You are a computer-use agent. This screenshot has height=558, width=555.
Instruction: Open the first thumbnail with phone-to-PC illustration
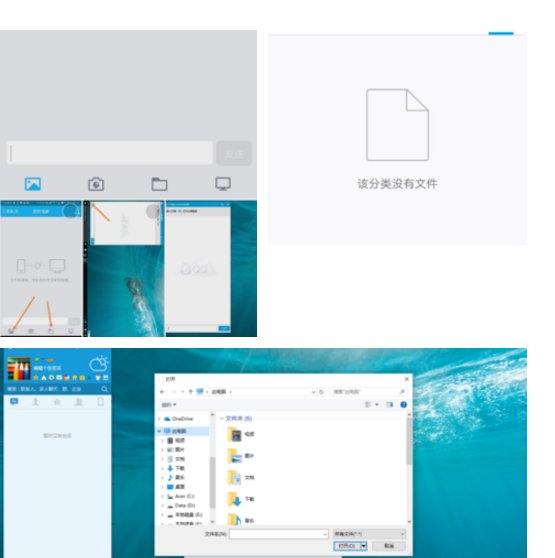(x=41, y=269)
